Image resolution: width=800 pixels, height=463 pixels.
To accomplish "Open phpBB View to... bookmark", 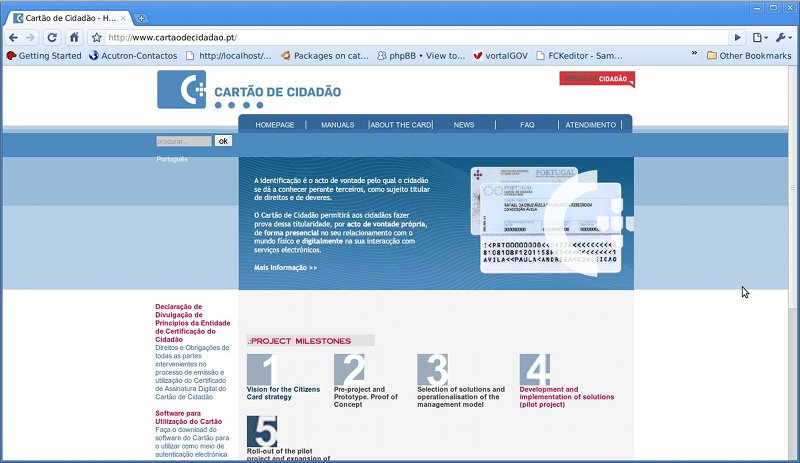I will click(x=421, y=56).
